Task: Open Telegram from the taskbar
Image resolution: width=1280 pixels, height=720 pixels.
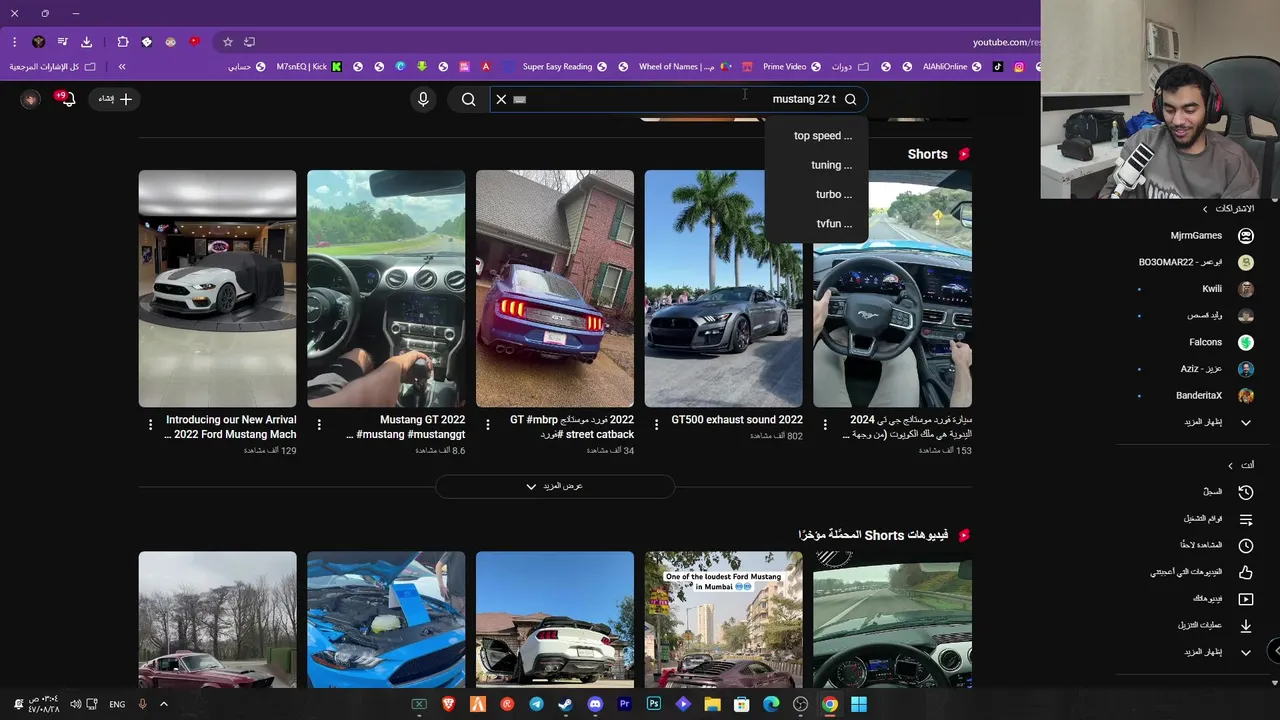Action: pos(536,704)
